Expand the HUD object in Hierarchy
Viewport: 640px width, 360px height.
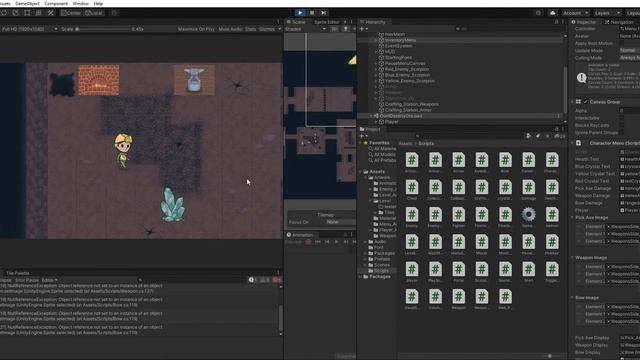point(376,52)
